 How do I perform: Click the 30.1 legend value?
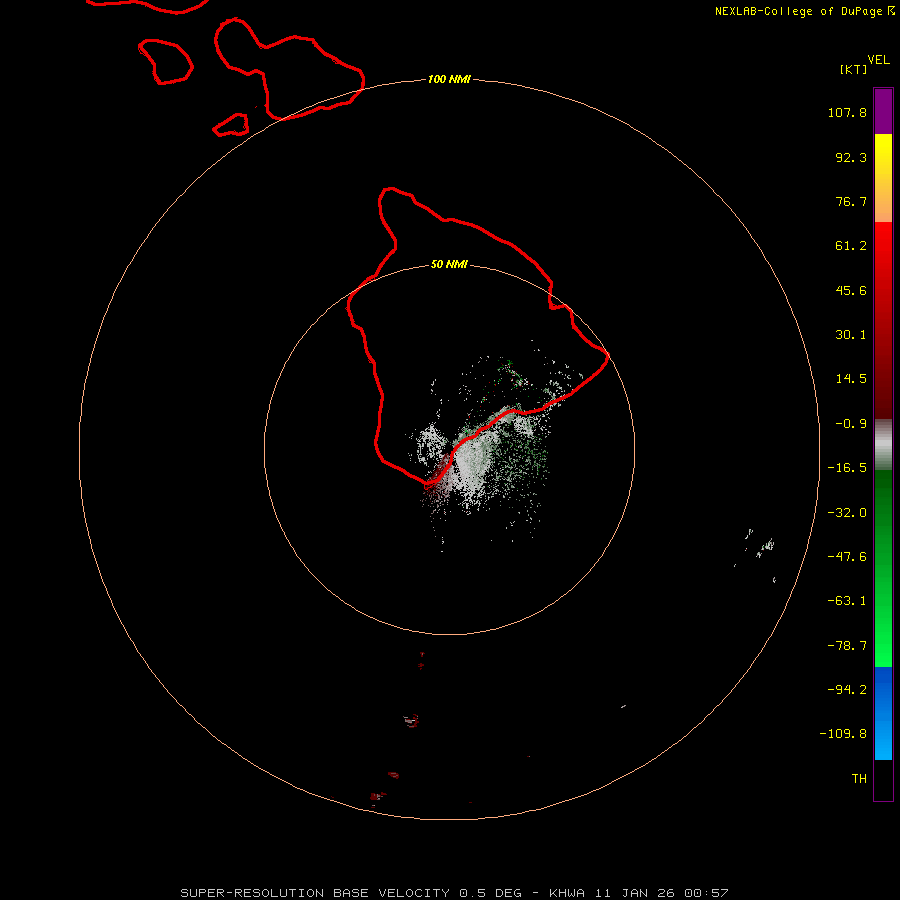pyautogui.click(x=851, y=335)
